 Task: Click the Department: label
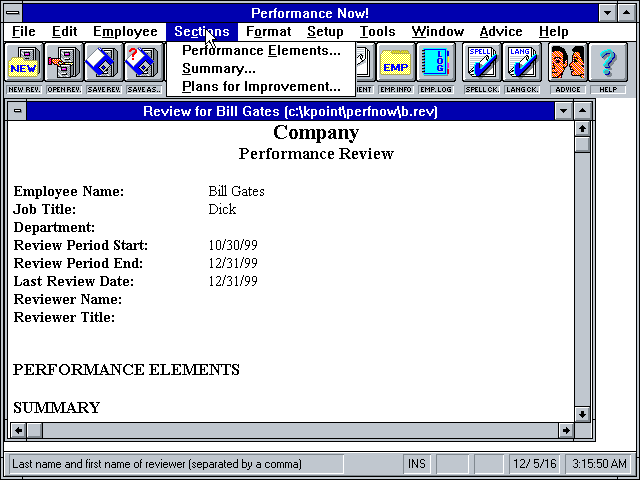(x=54, y=227)
